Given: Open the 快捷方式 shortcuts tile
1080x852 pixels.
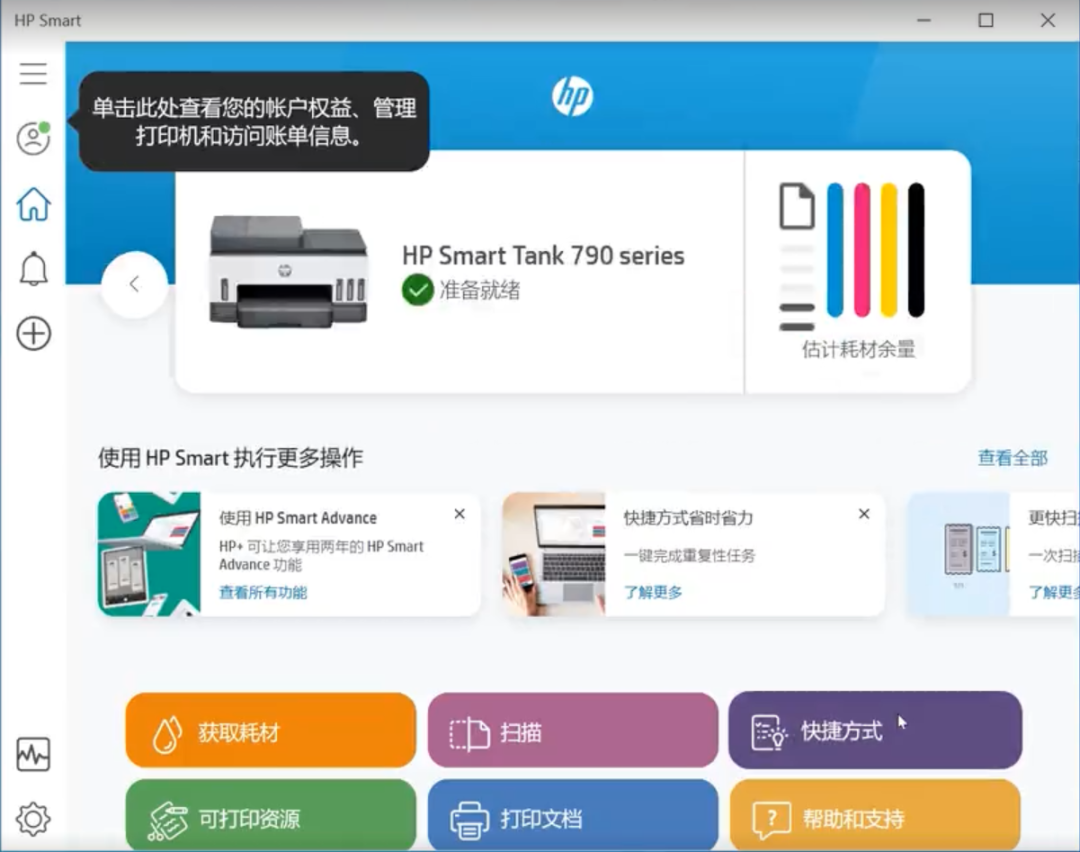Looking at the screenshot, I should [x=875, y=731].
